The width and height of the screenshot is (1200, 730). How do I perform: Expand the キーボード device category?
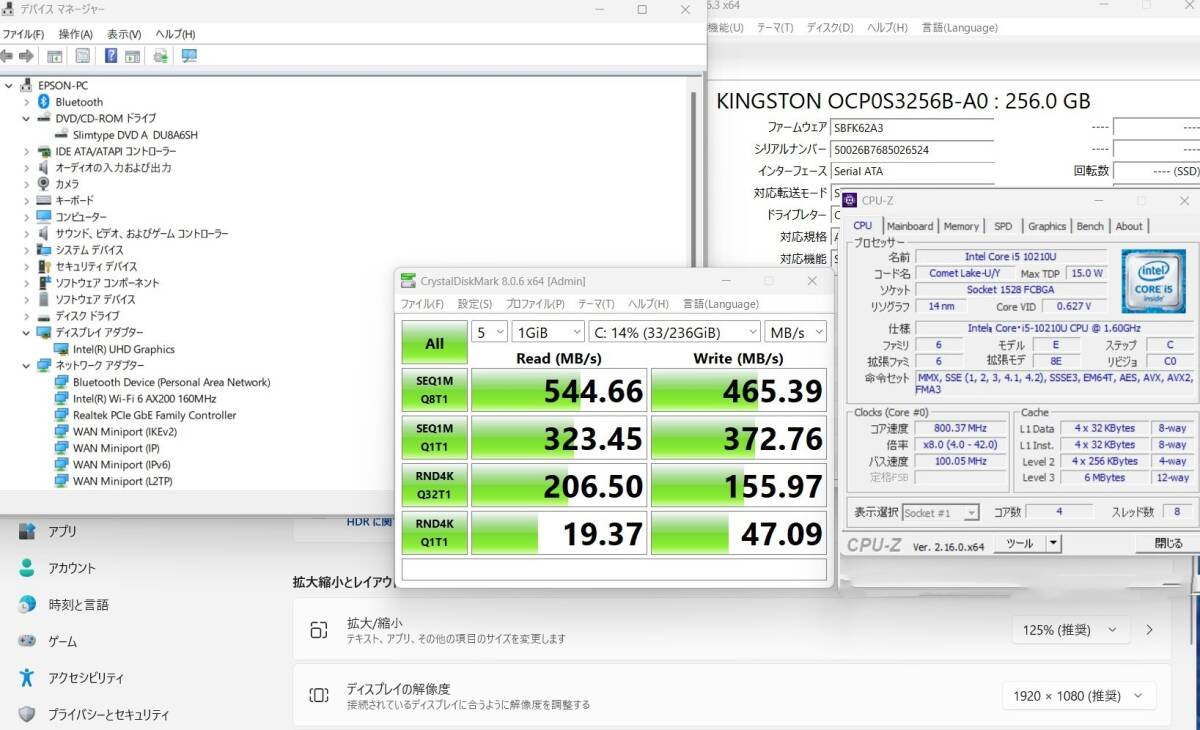point(27,200)
